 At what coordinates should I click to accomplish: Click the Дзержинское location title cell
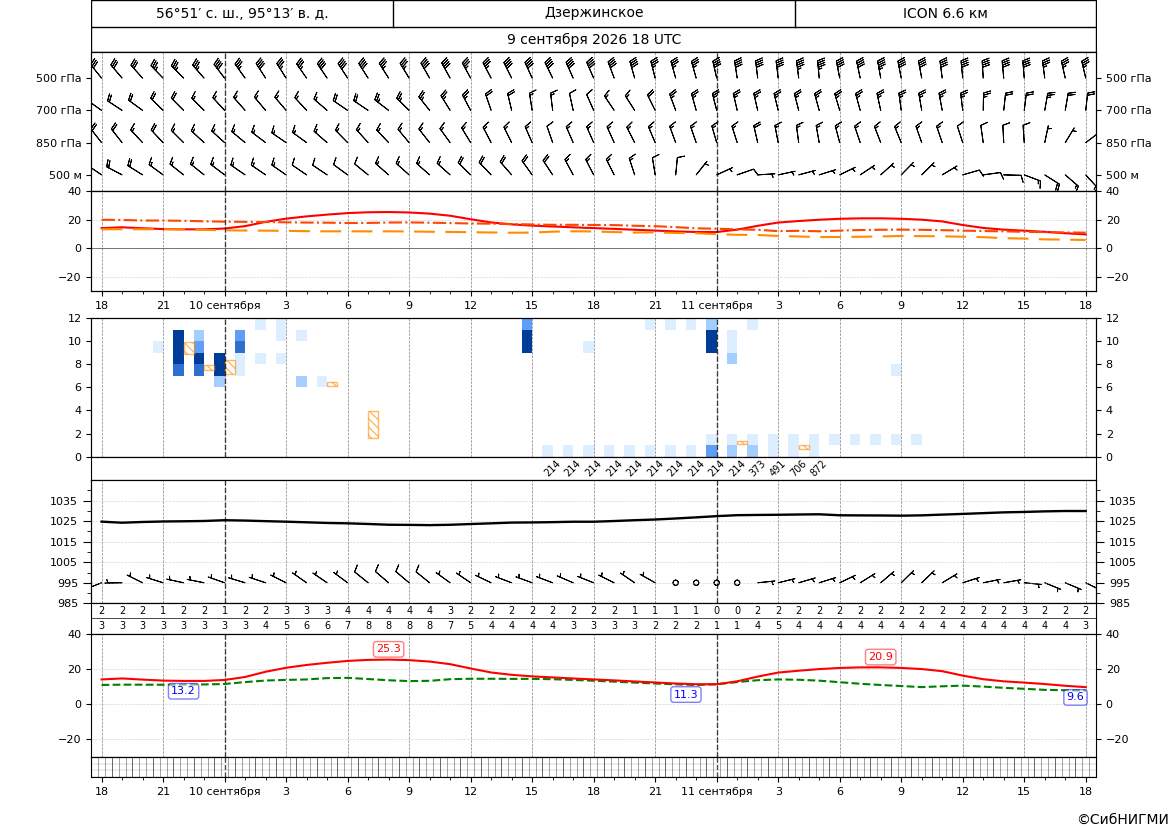pos(593,13)
